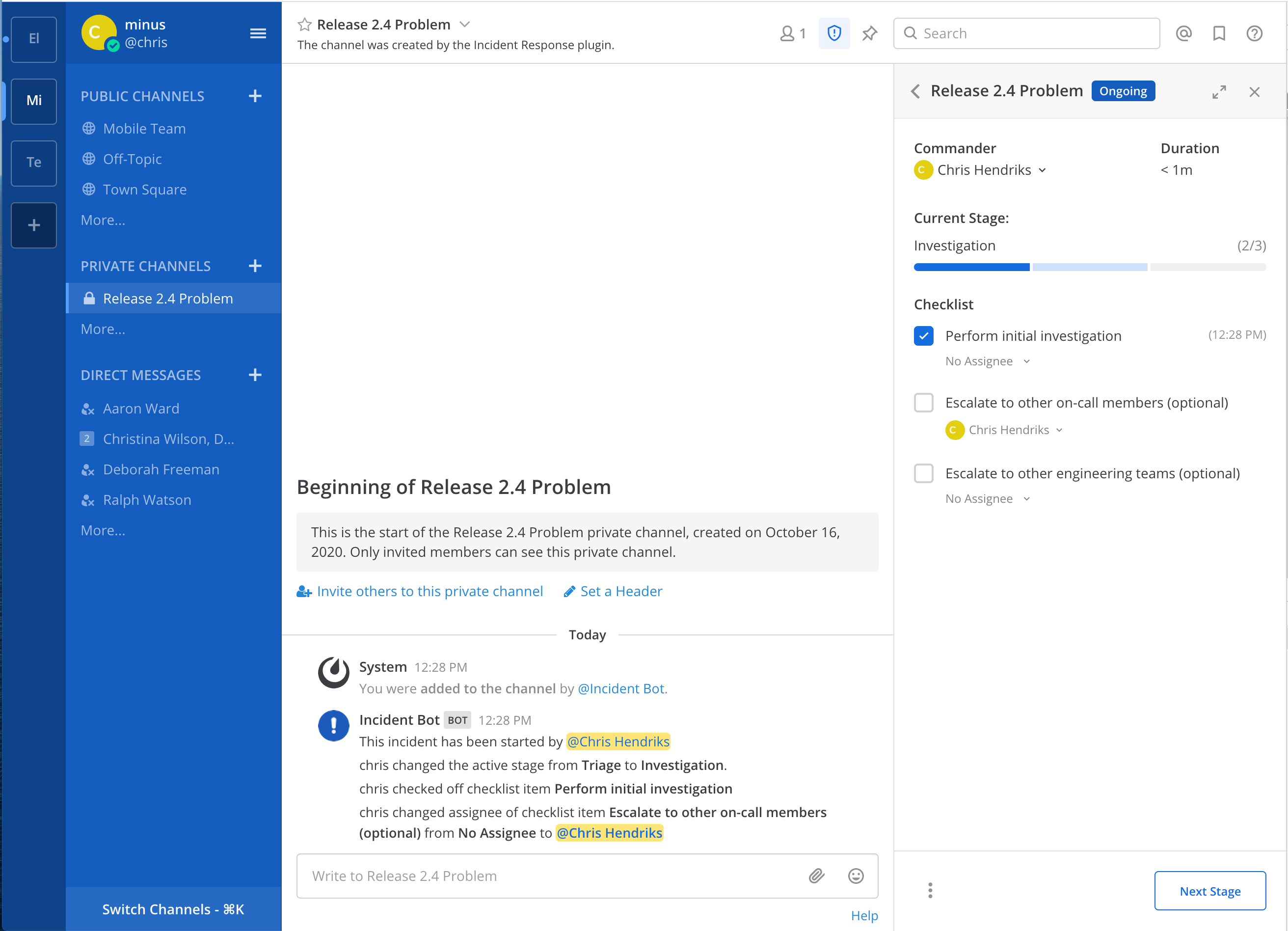Star the Release 2.4 Problem channel
Image resolution: width=1288 pixels, height=931 pixels.
tap(304, 25)
